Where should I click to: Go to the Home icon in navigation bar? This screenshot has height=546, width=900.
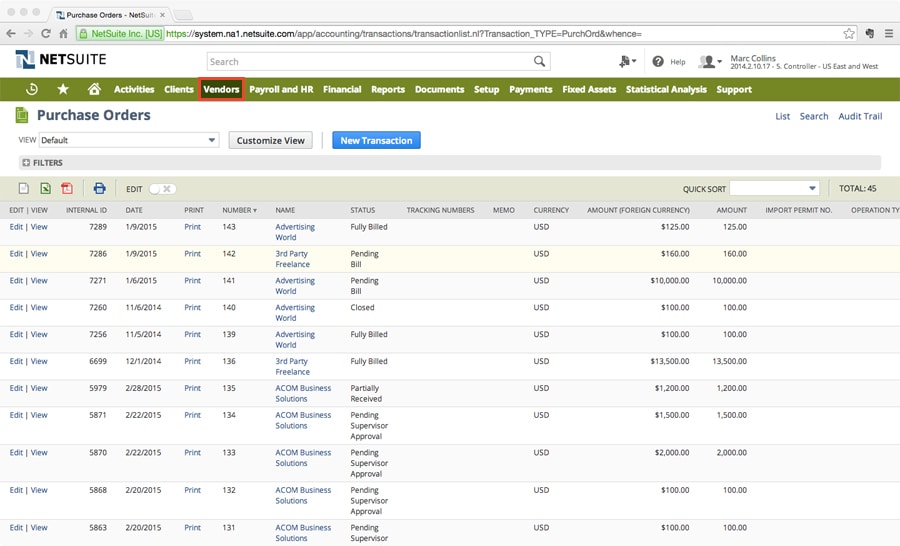tap(94, 89)
